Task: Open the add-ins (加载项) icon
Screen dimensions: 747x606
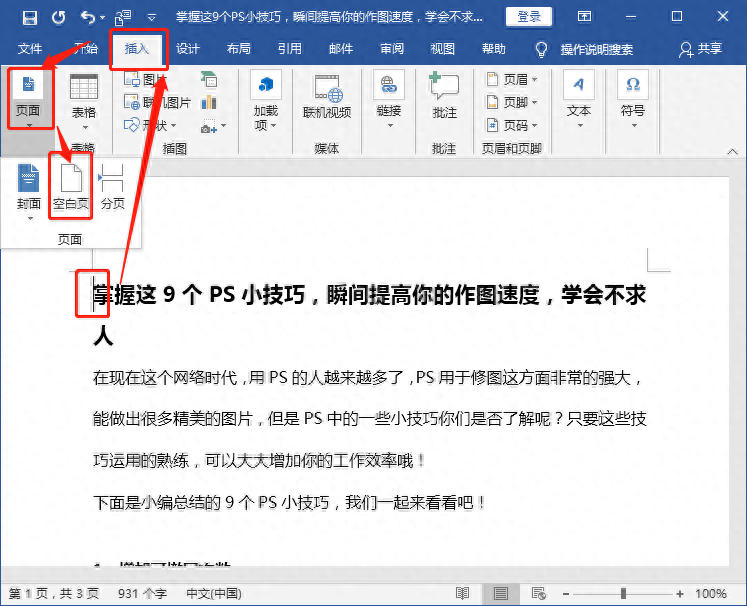Action: point(266,100)
